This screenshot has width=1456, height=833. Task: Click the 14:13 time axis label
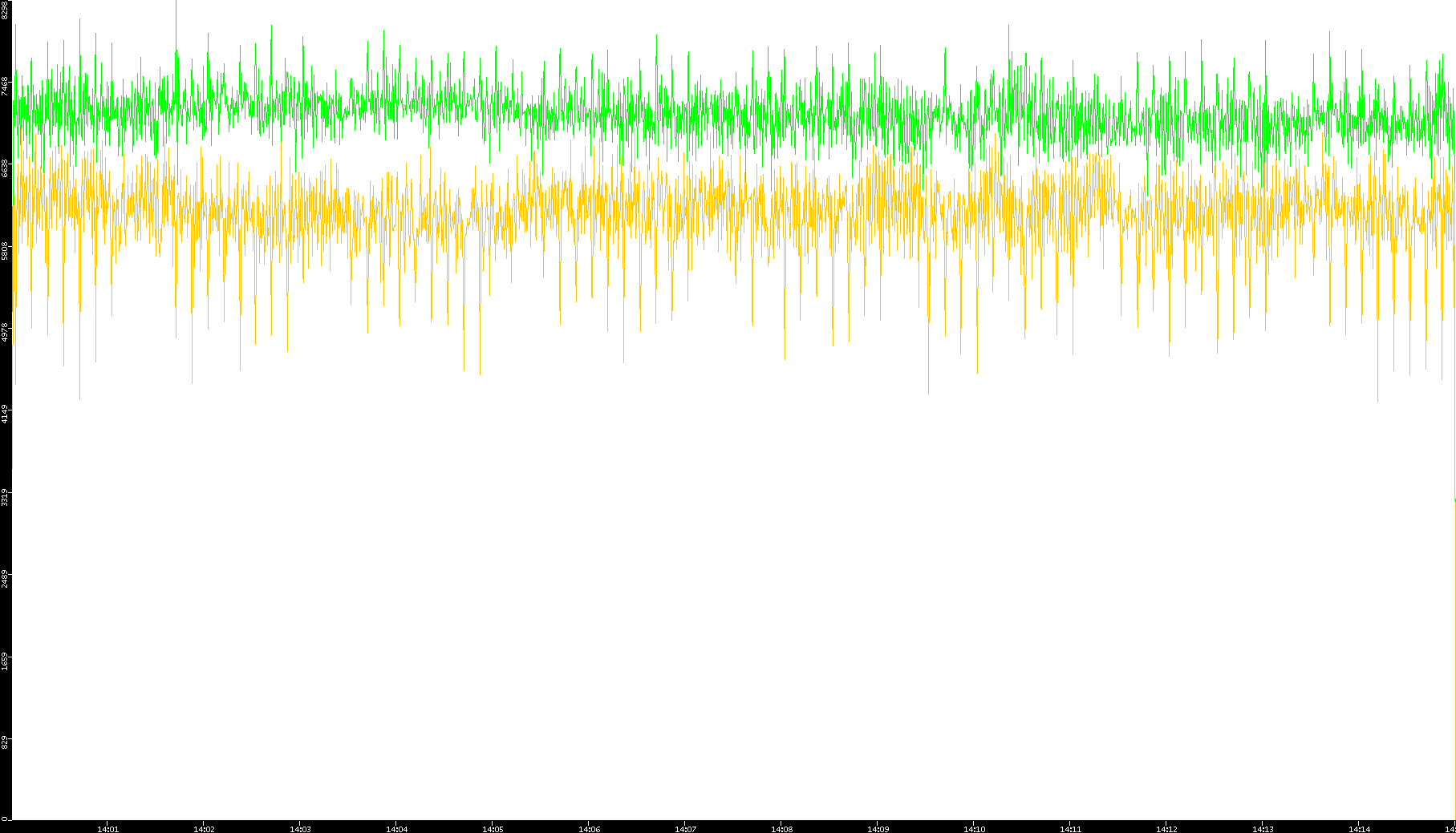tap(1263, 829)
